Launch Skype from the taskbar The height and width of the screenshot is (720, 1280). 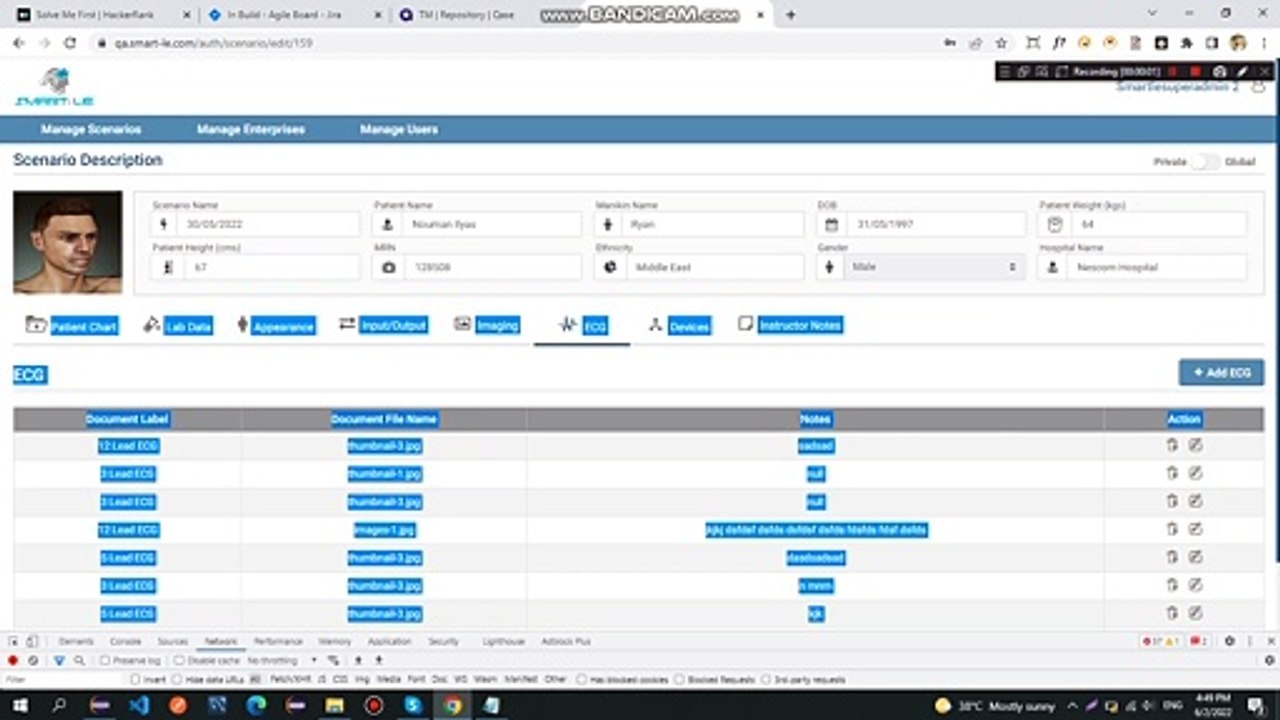(413, 705)
